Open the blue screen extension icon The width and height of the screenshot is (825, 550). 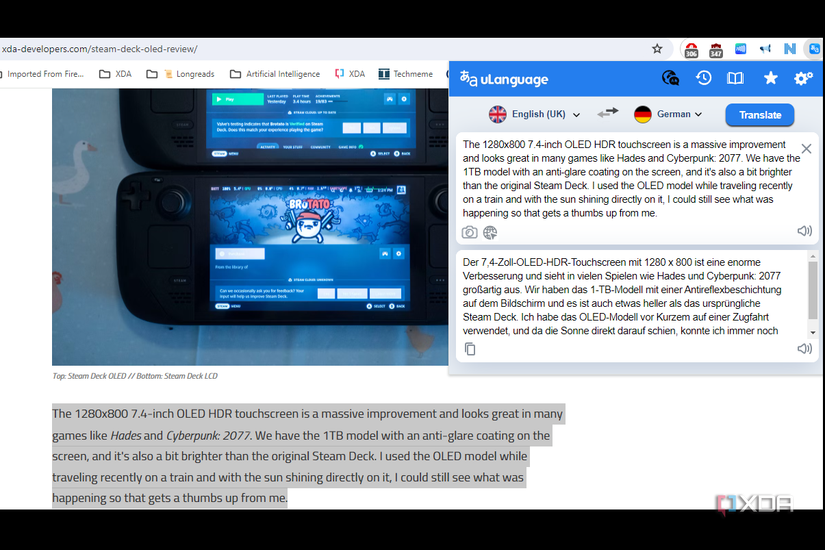point(740,49)
